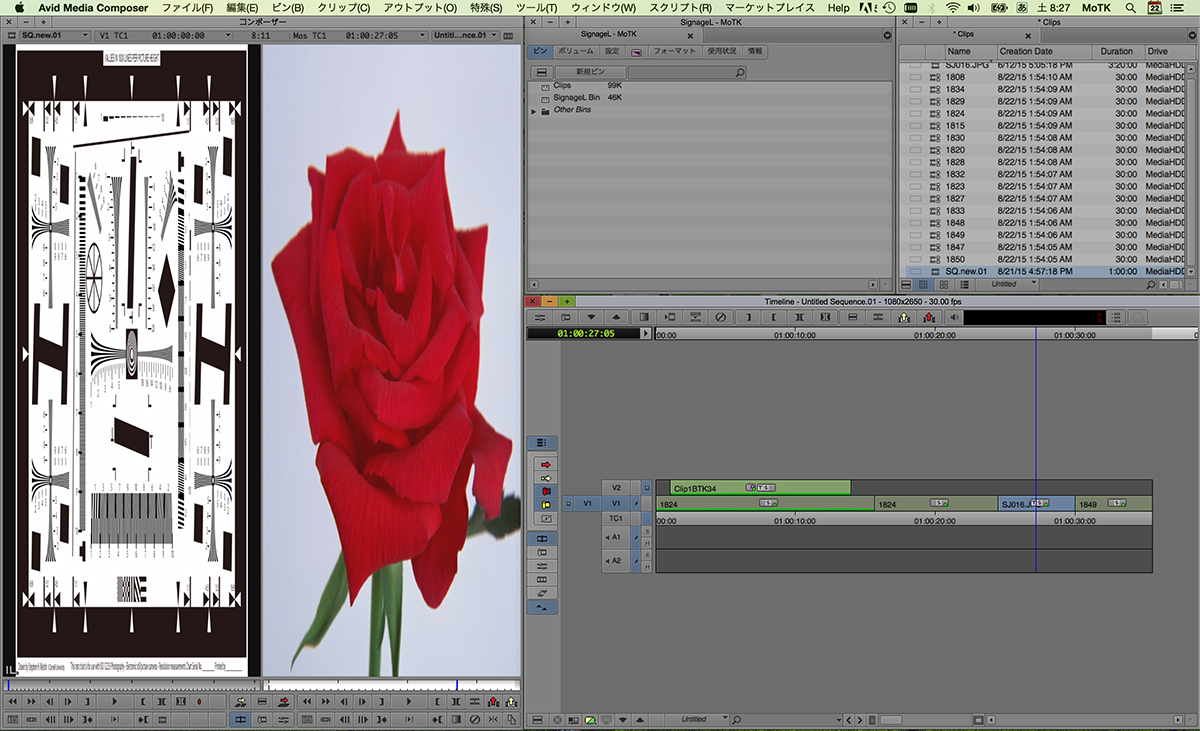The width and height of the screenshot is (1200, 731).
Task: Switch Clips bin to Frame view
Action: (x=942, y=284)
